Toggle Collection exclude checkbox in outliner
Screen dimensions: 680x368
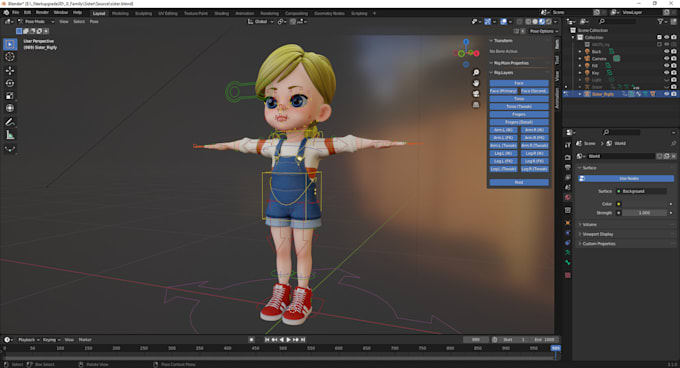coord(659,37)
